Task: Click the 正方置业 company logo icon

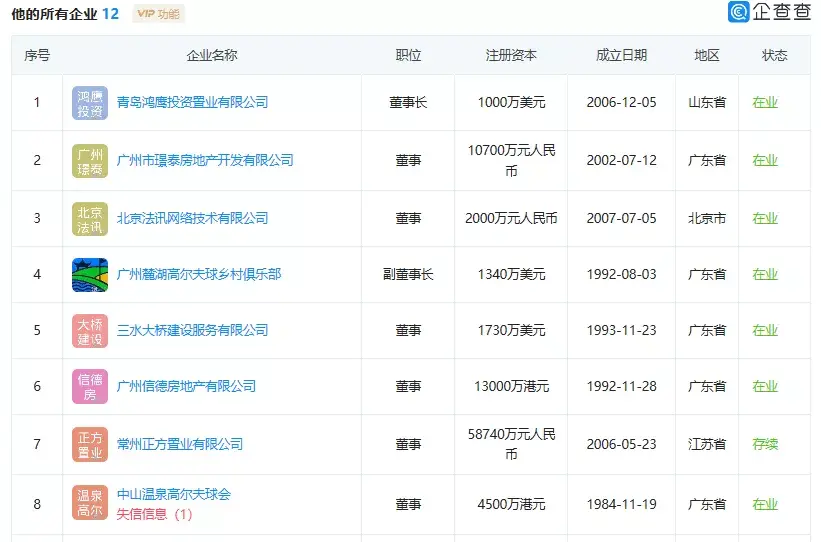Action: 90,445
